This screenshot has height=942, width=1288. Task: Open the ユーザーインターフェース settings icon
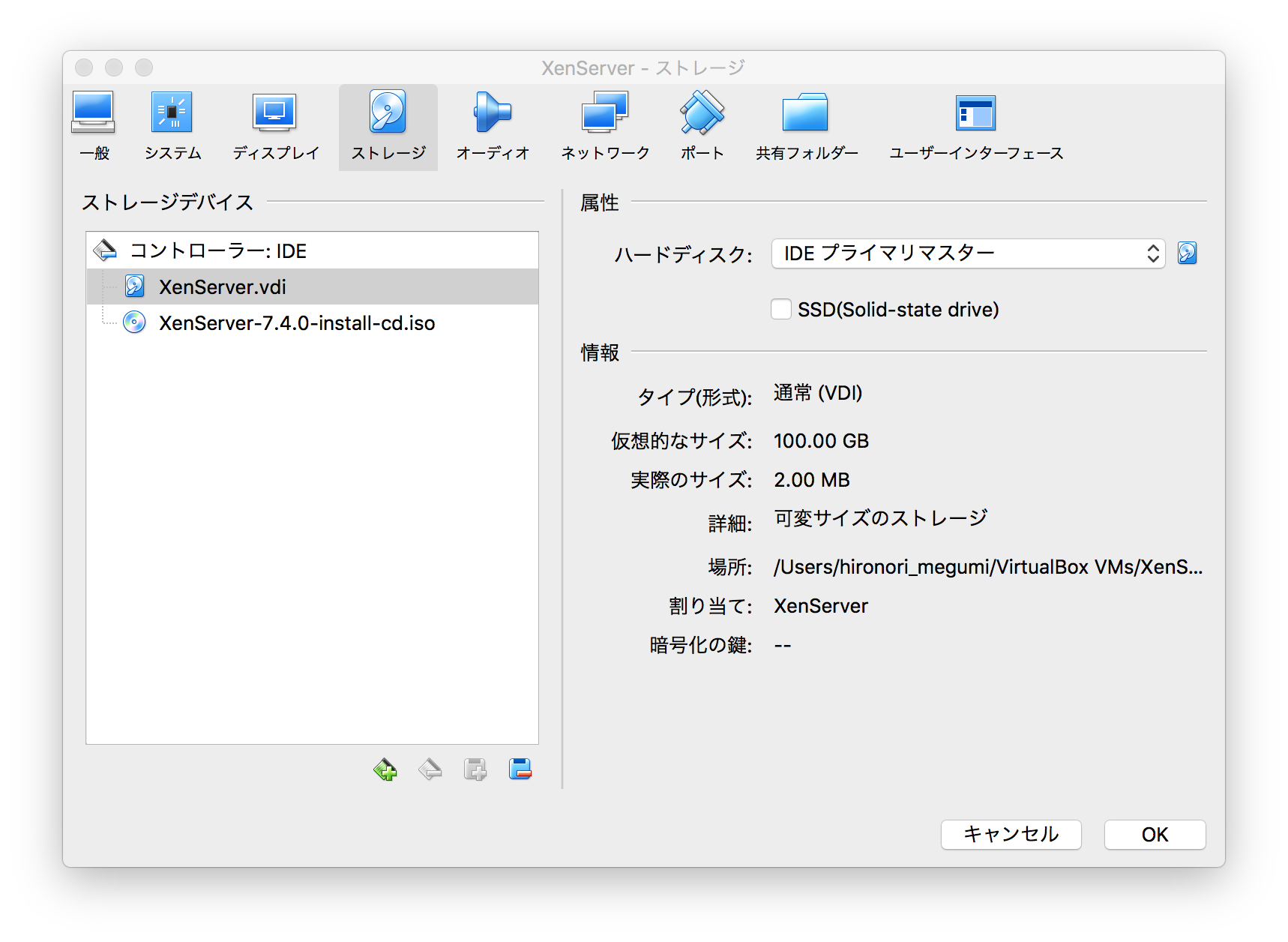coord(976,126)
